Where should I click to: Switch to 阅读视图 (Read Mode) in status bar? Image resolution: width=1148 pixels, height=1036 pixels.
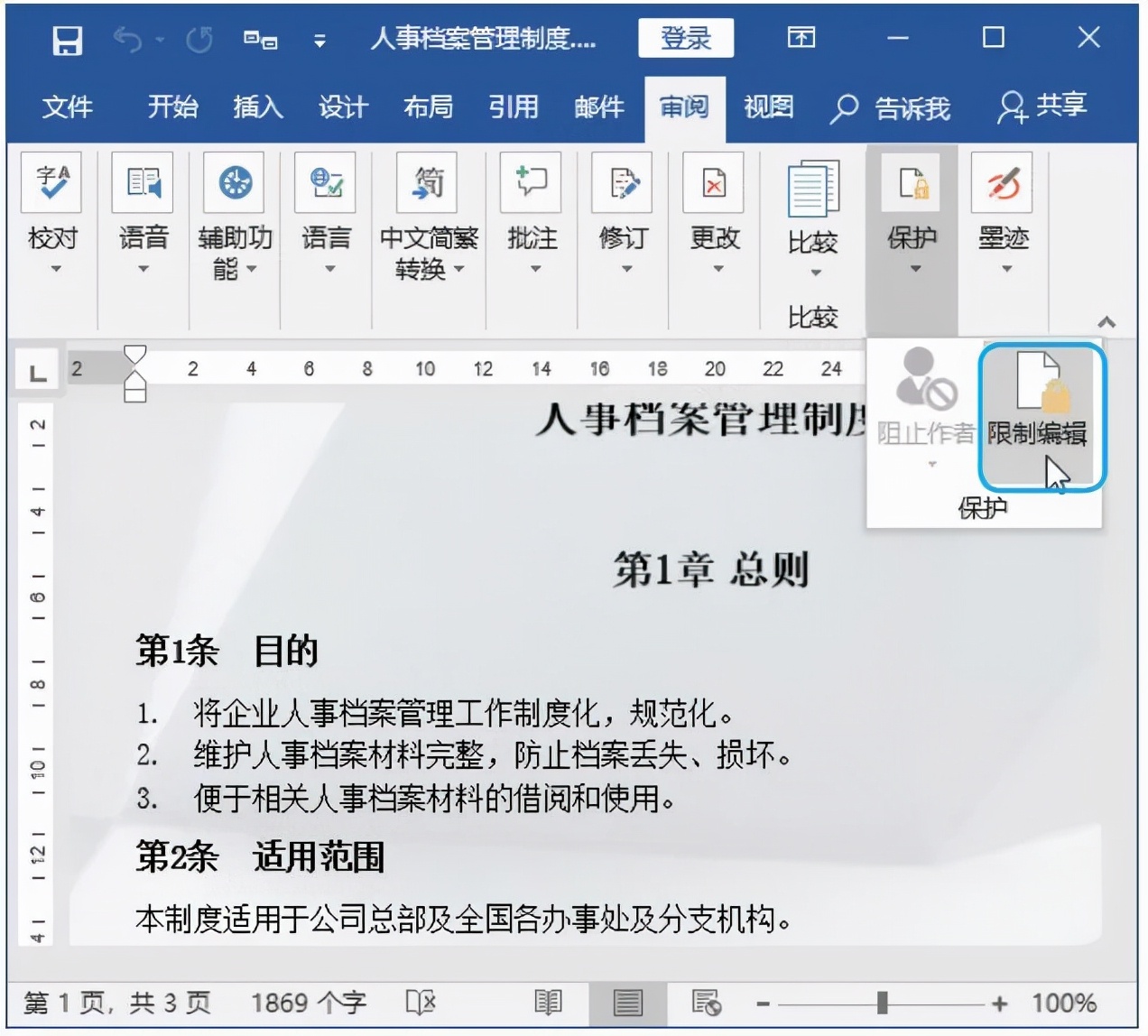coord(548,1002)
